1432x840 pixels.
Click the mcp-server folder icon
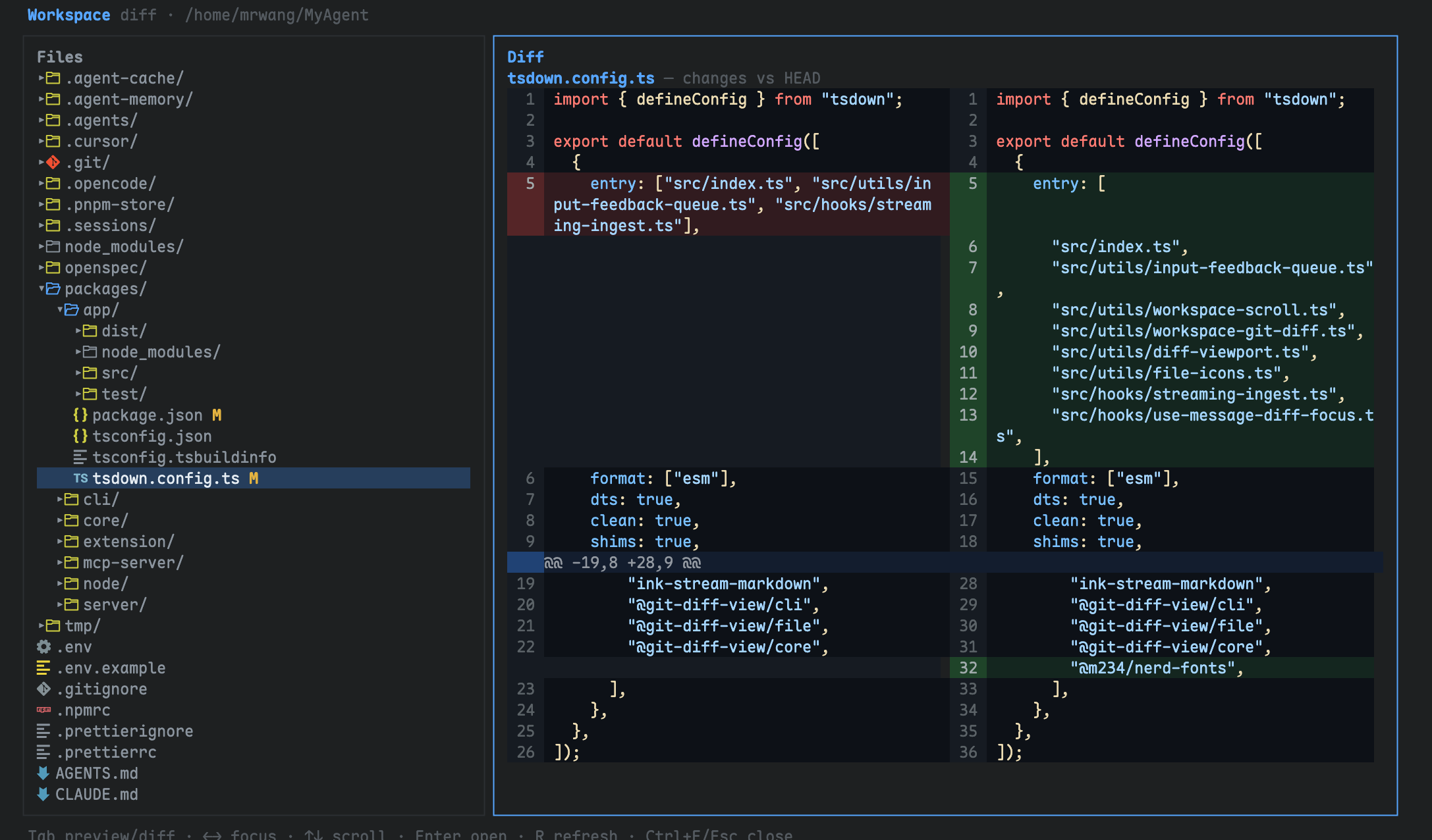72,562
